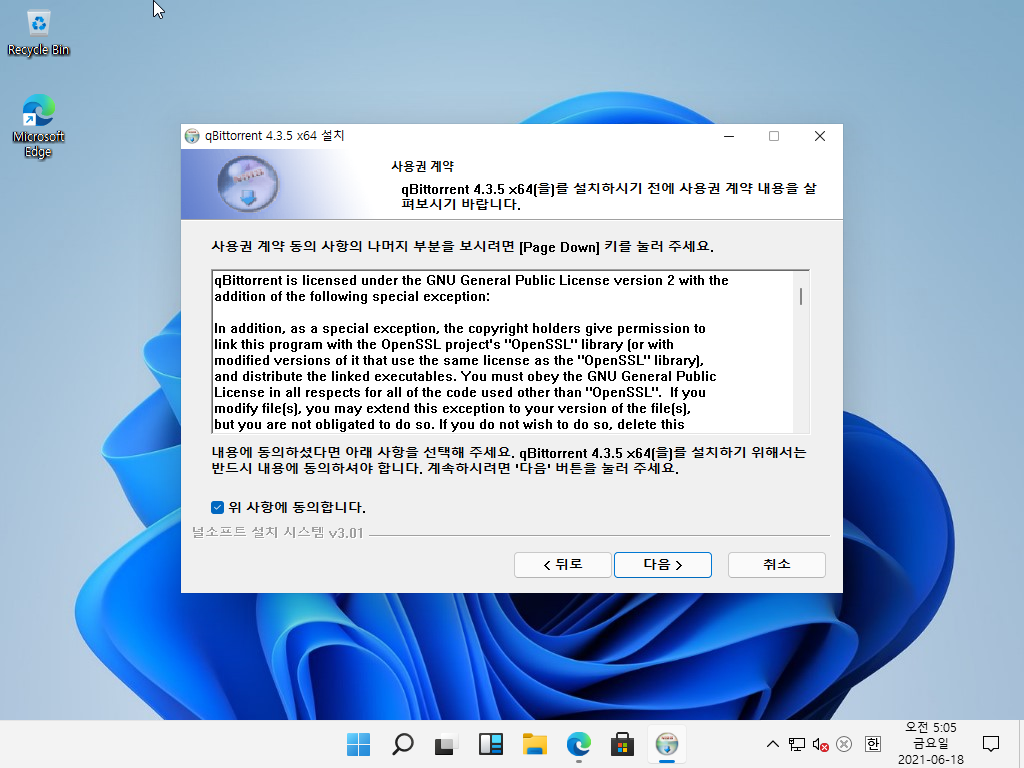Open the notification center icon
The height and width of the screenshot is (768, 1024).
click(991, 744)
